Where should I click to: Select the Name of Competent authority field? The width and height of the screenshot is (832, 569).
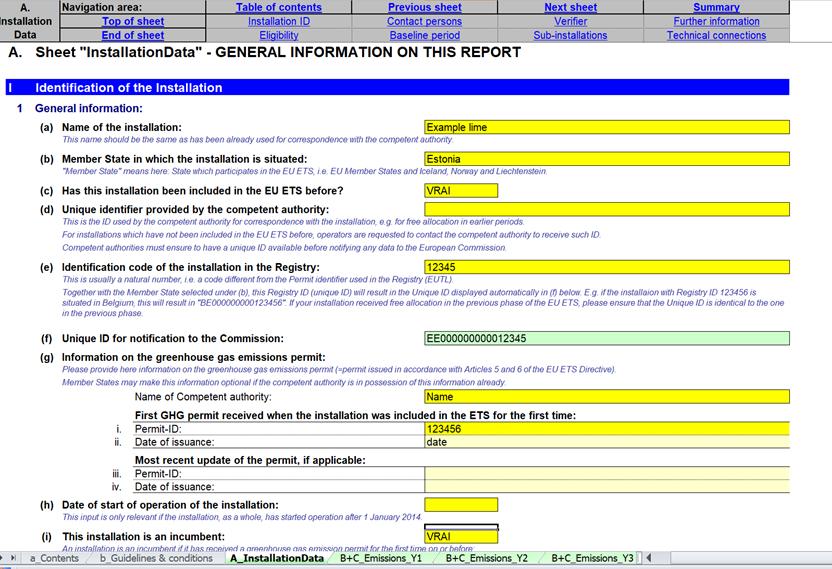tap(606, 396)
